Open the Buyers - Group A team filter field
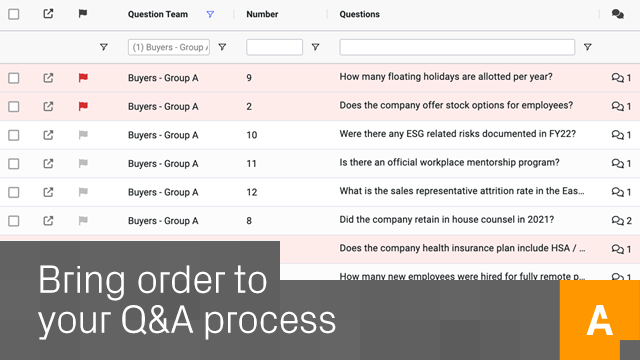Image resolution: width=640 pixels, height=360 pixels. (x=169, y=47)
